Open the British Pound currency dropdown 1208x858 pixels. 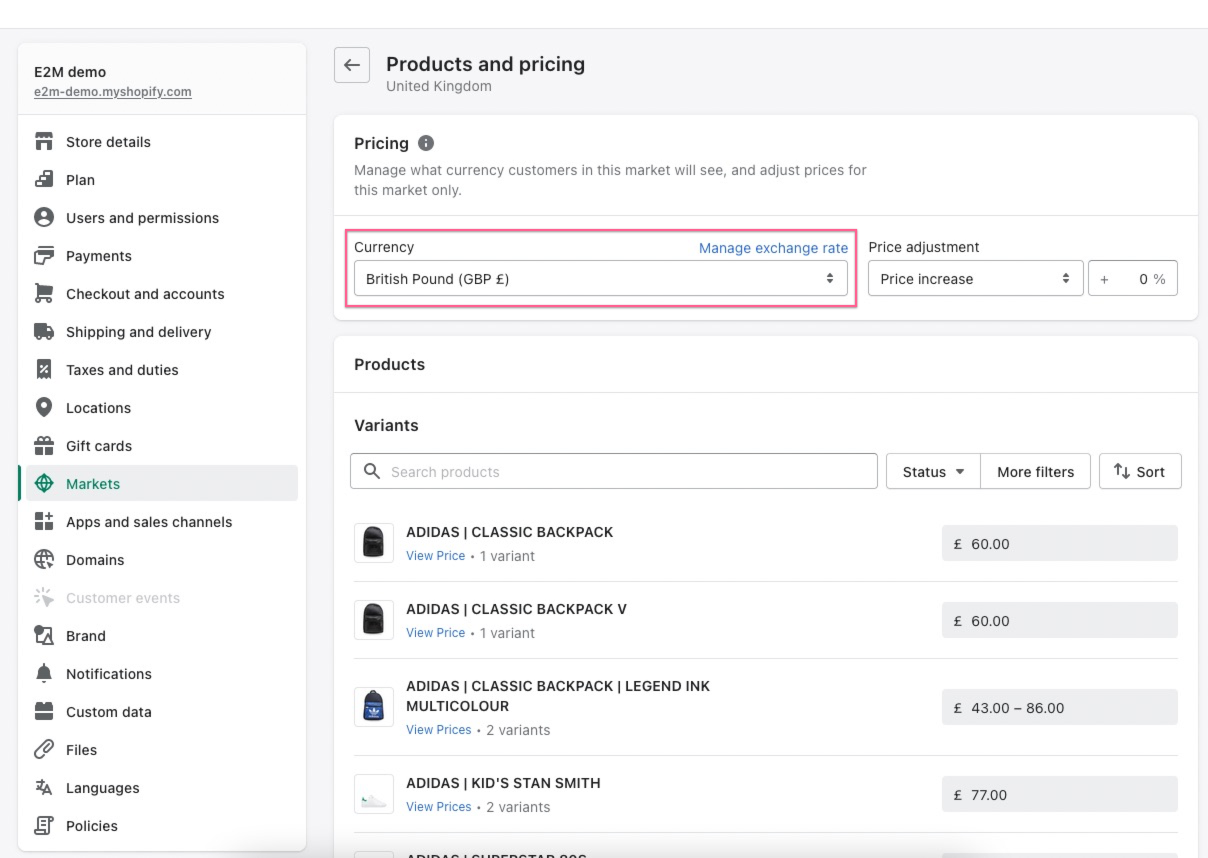pos(600,278)
